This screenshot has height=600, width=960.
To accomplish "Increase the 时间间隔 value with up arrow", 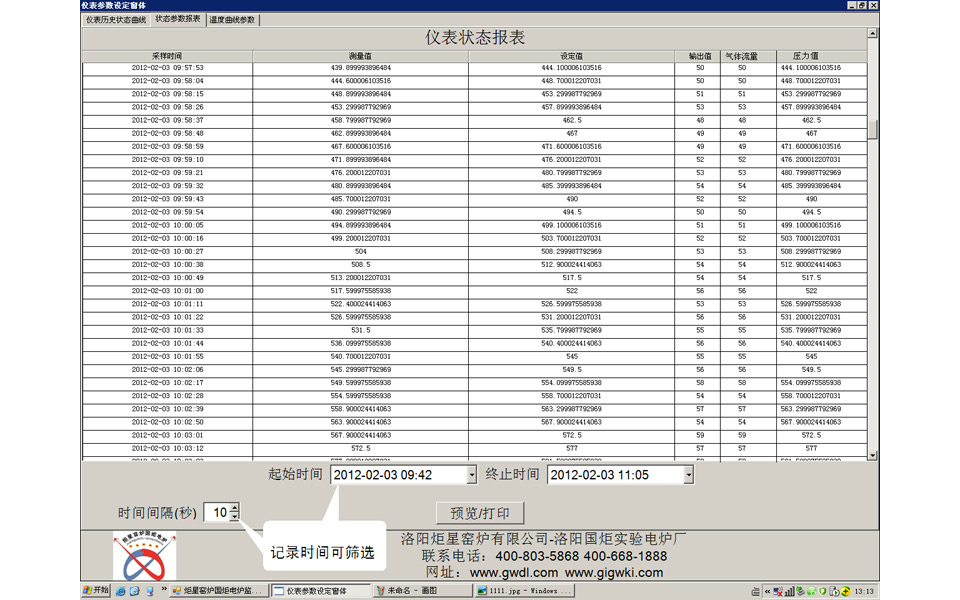I will pyautogui.click(x=234, y=508).
